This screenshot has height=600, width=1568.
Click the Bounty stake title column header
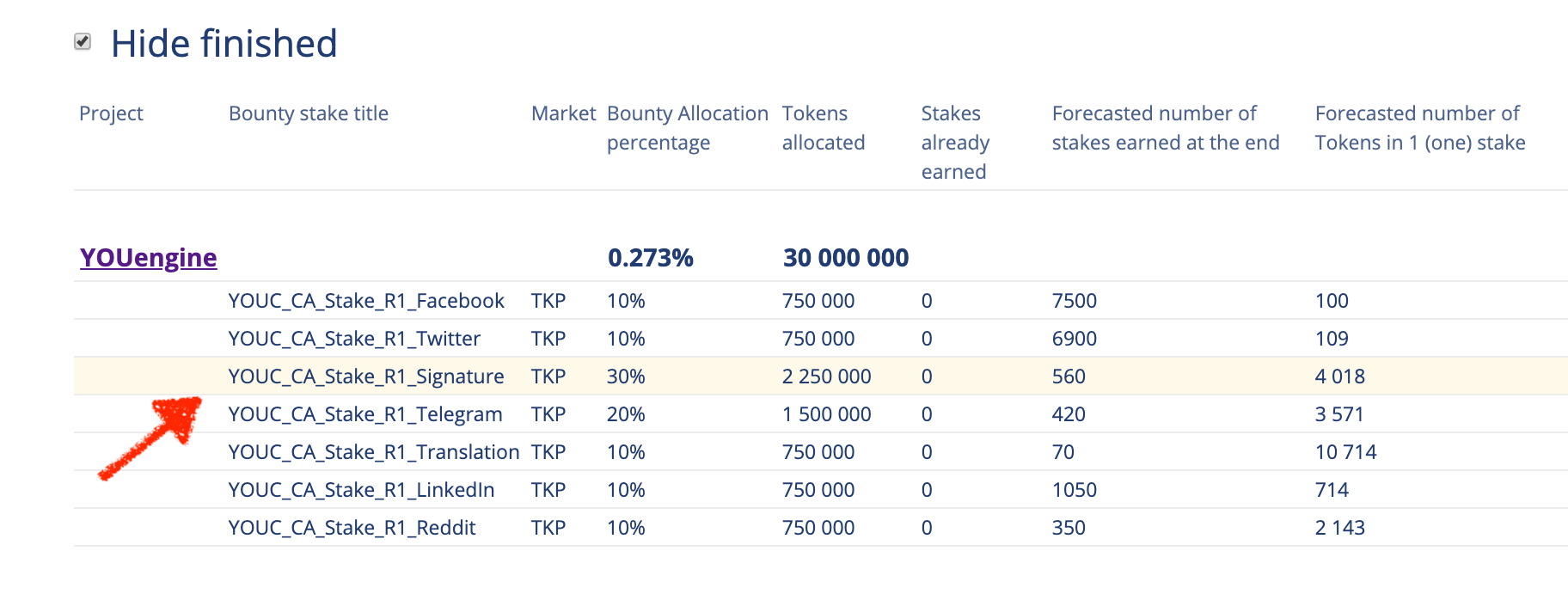pos(308,113)
